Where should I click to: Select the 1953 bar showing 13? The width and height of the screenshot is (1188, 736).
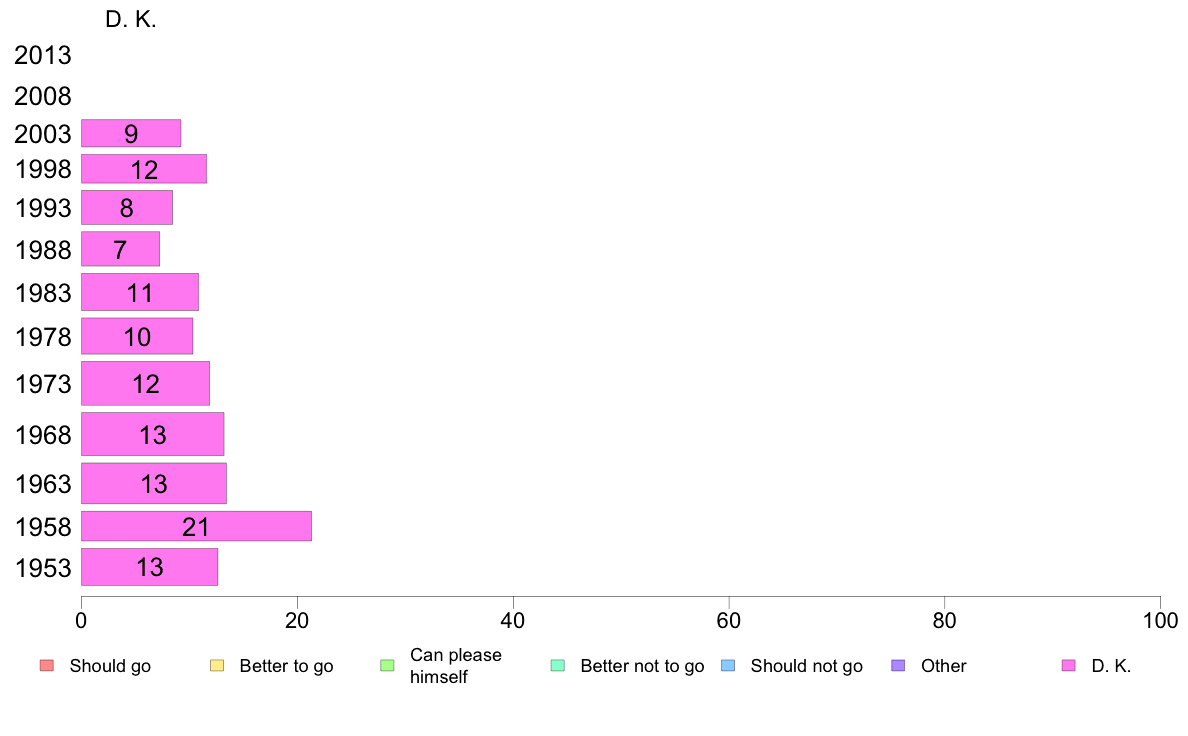pos(149,567)
